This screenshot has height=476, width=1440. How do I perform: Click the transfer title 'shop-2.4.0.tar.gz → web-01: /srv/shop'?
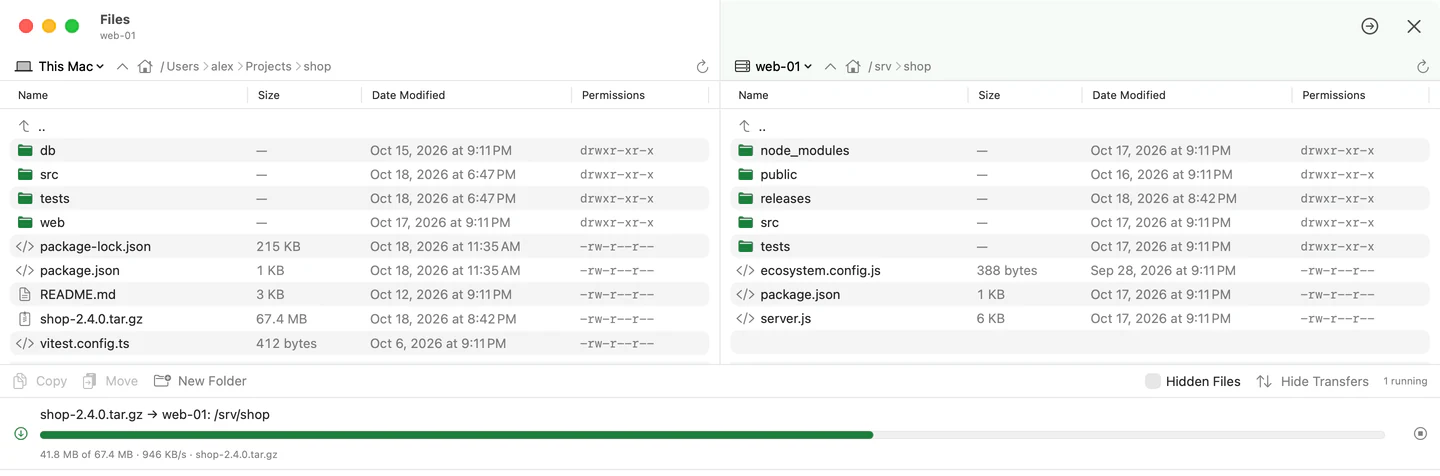155,414
